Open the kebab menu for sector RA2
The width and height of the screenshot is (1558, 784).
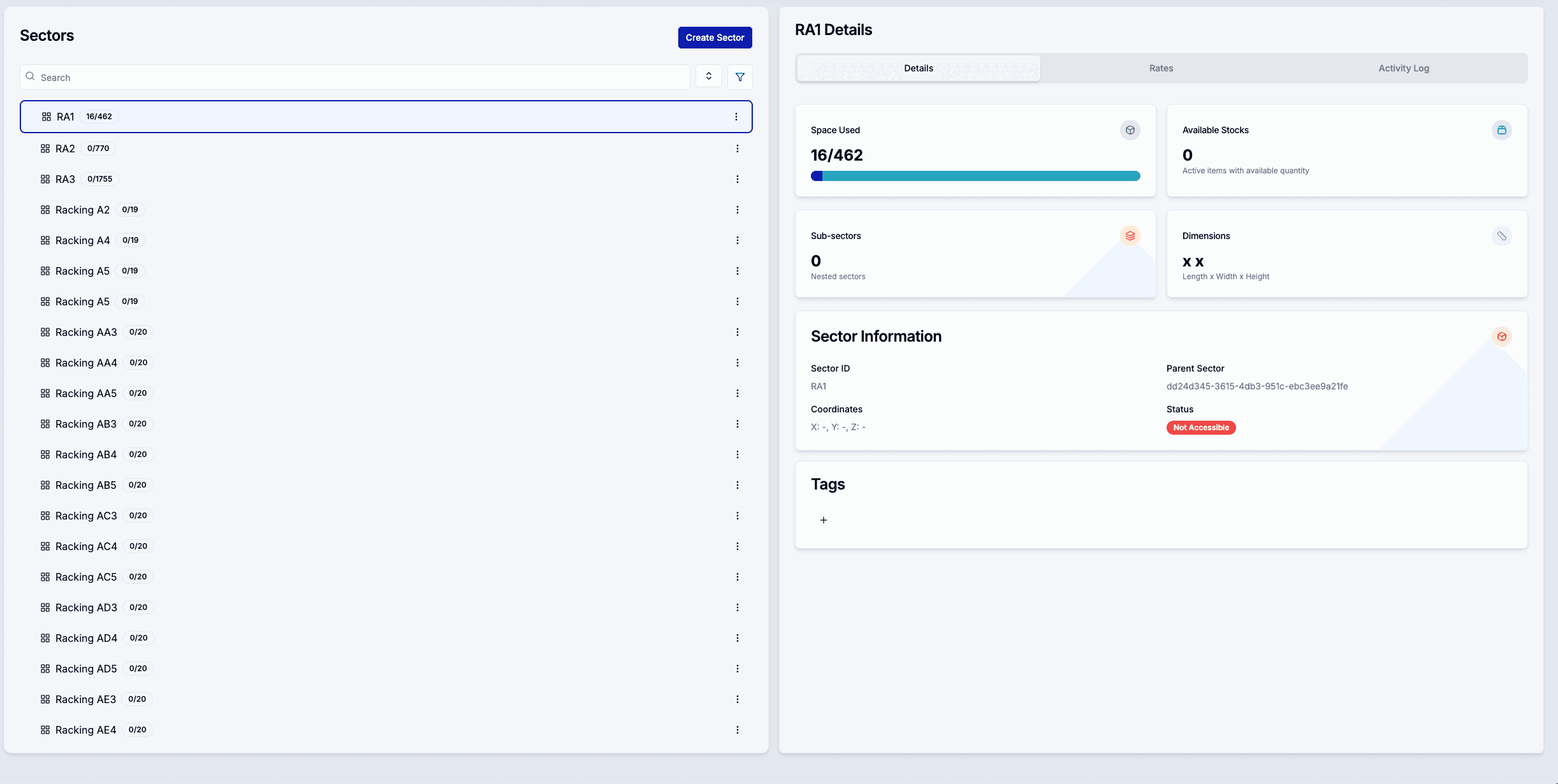[737, 148]
